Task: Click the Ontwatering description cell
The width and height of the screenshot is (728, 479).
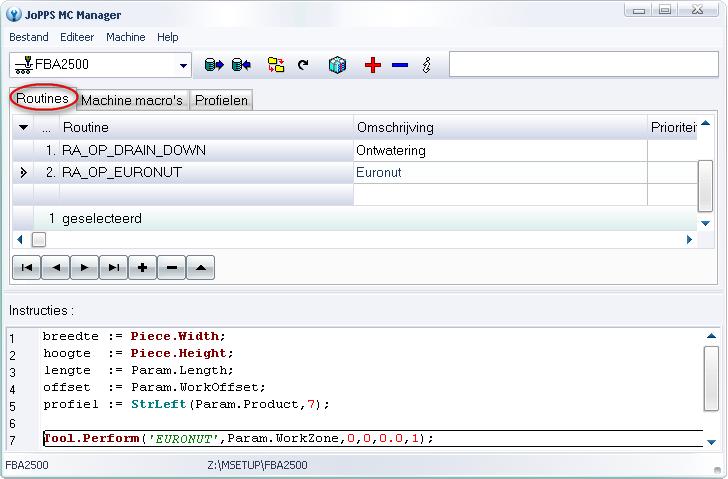Action: pos(500,150)
